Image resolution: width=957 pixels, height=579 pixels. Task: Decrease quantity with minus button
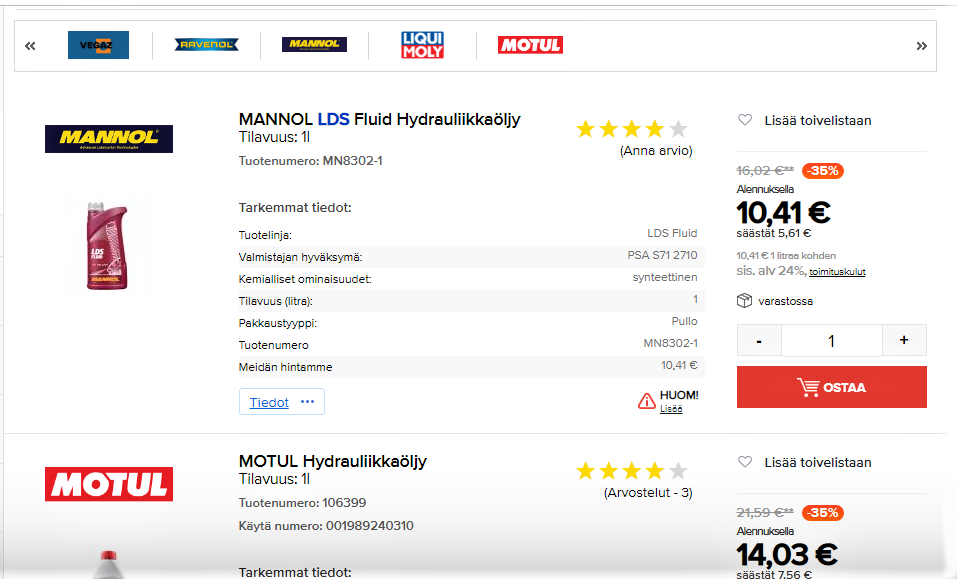pyautogui.click(x=760, y=340)
